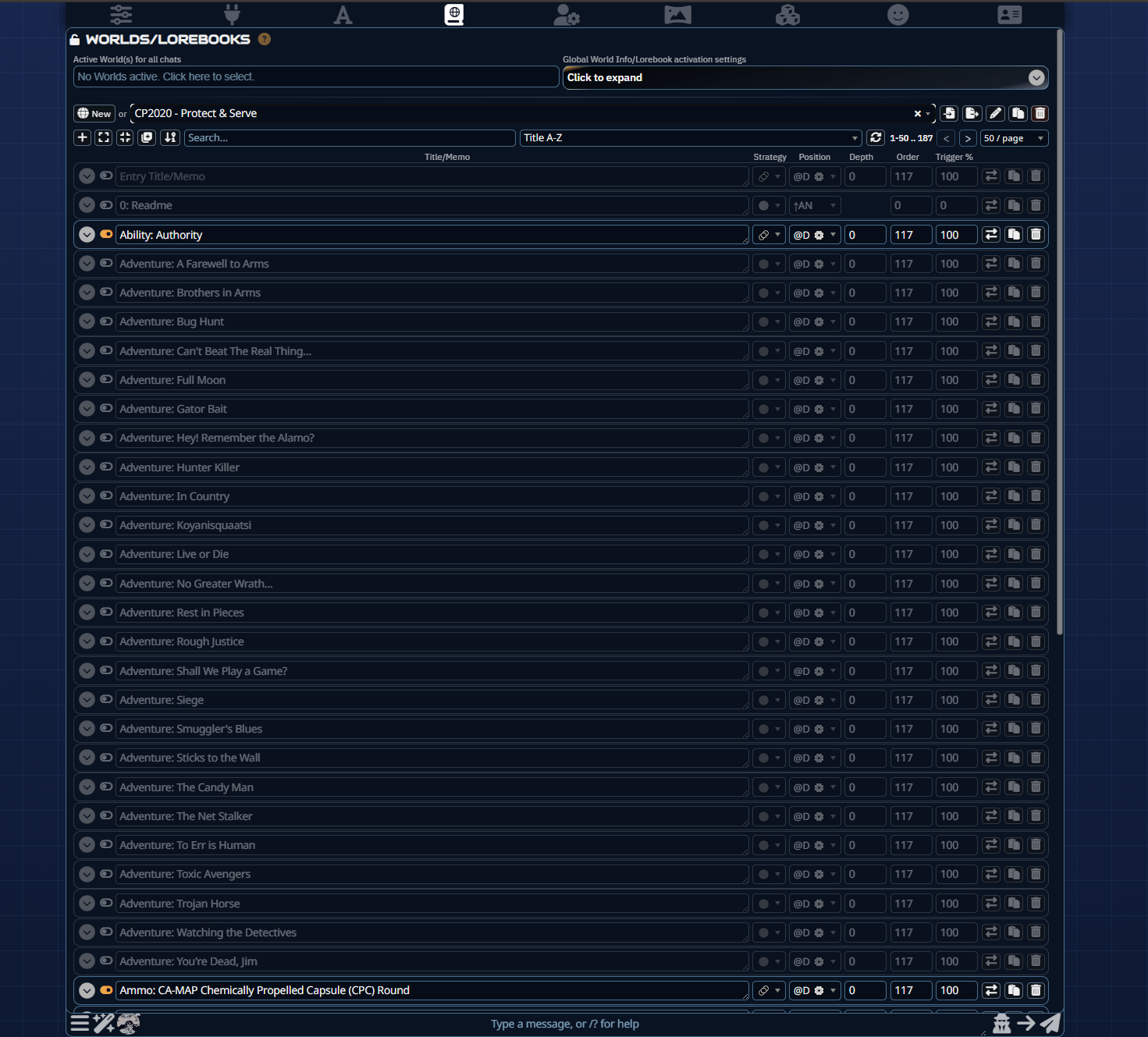1148x1037 pixels.
Task: Click the continue arrow next to send
Action: click(1026, 1023)
